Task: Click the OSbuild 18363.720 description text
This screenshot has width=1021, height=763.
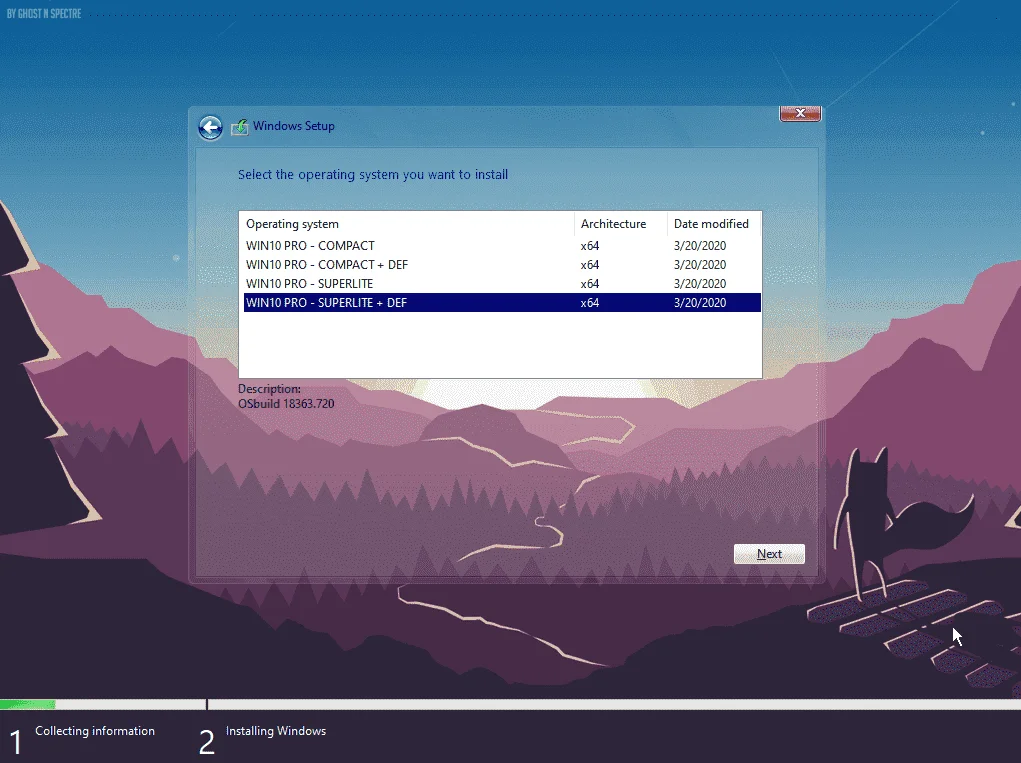Action: click(x=287, y=404)
